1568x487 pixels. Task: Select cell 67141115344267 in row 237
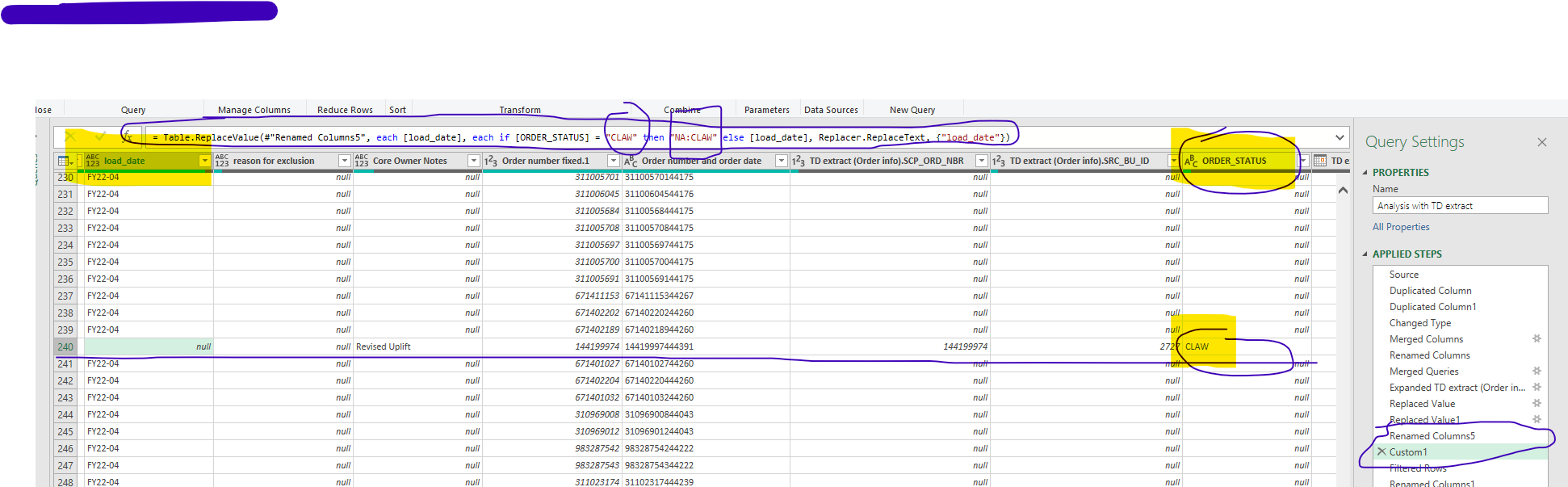[706, 296]
